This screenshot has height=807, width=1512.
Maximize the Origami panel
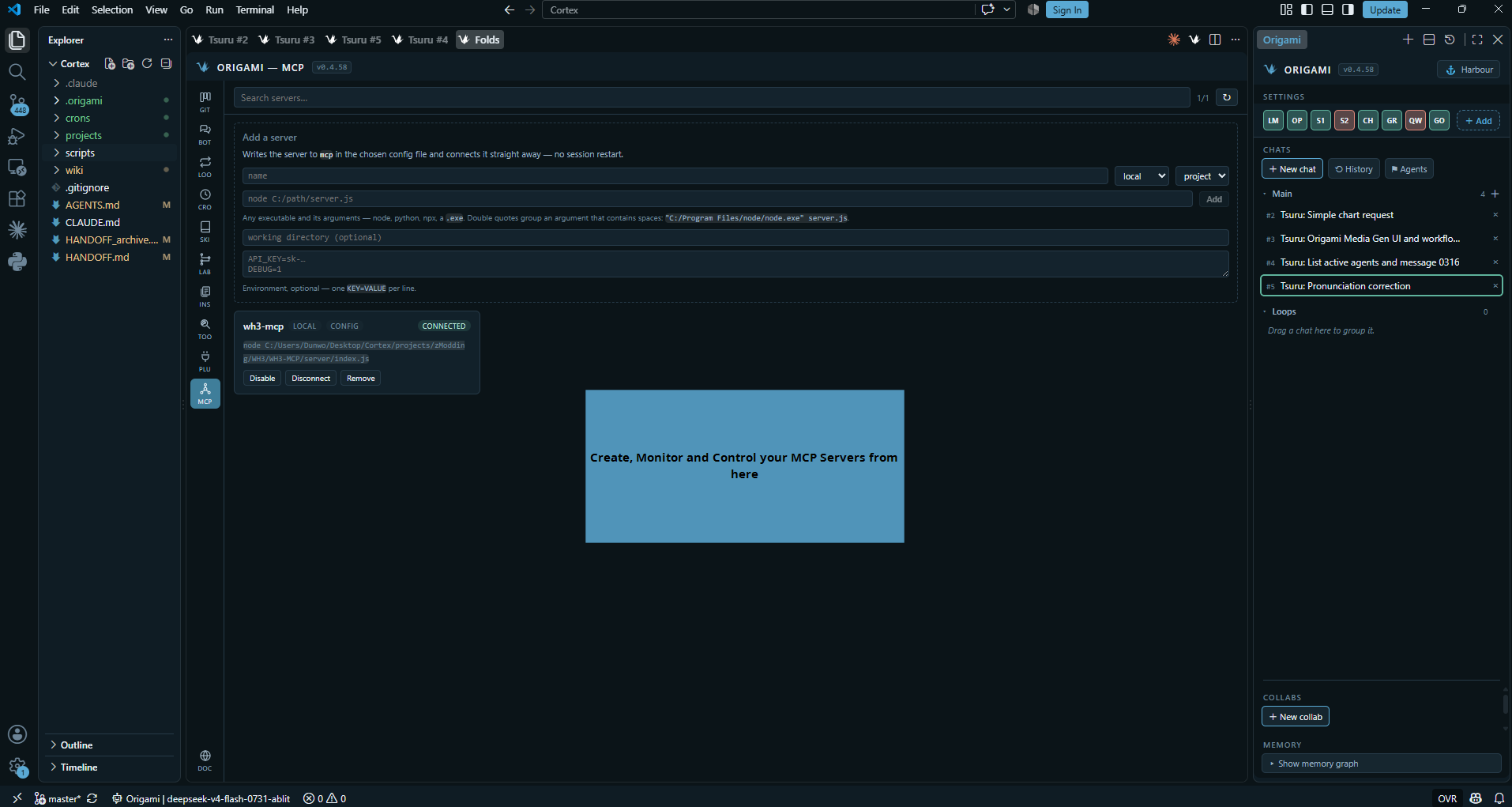pyautogui.click(x=1476, y=40)
